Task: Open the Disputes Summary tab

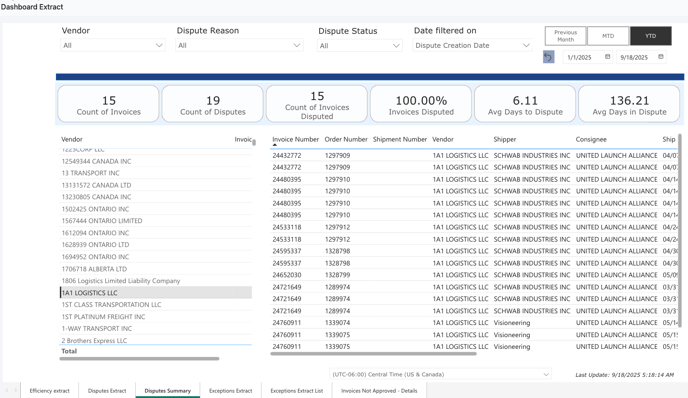Action: click(168, 391)
